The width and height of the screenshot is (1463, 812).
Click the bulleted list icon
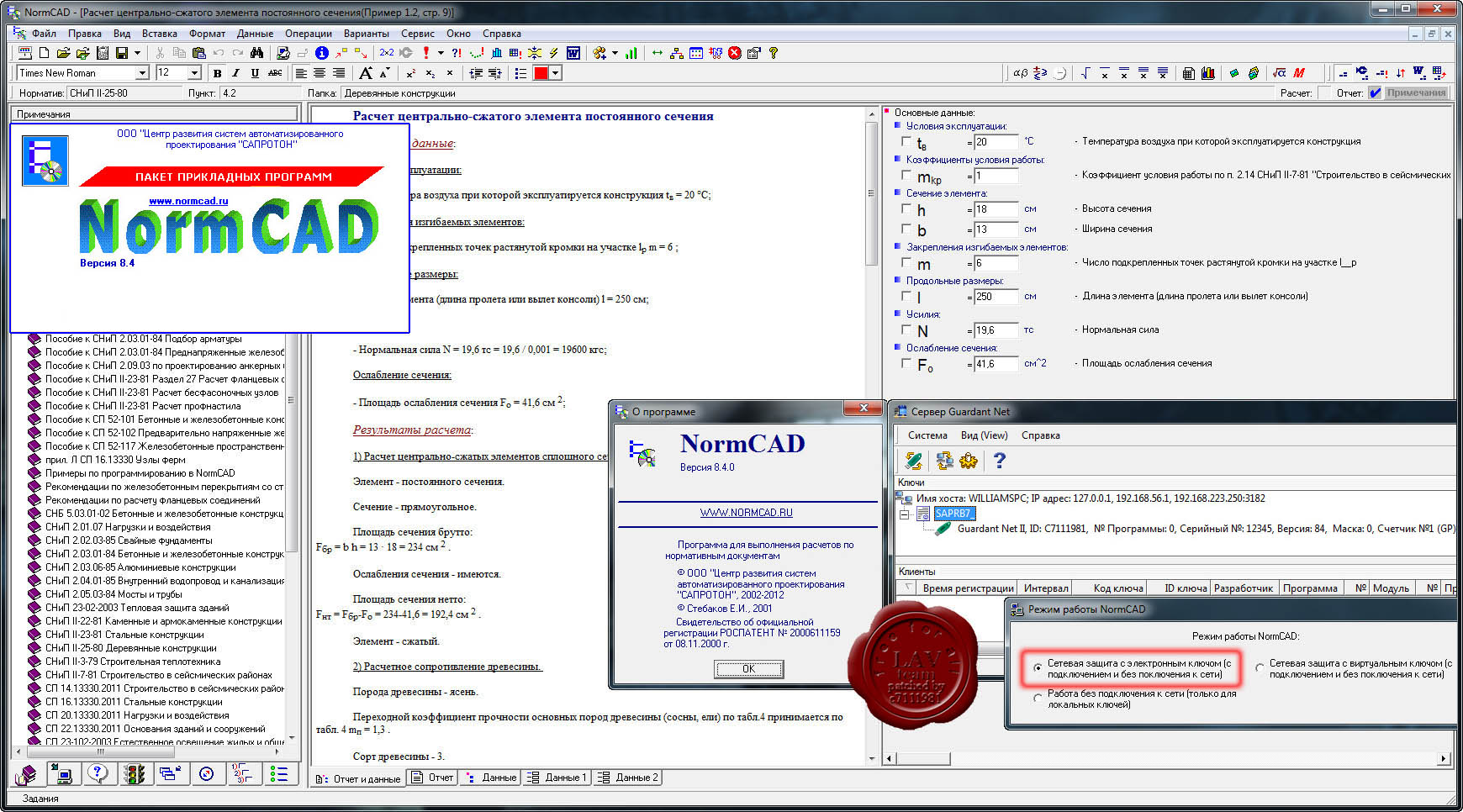(520, 73)
